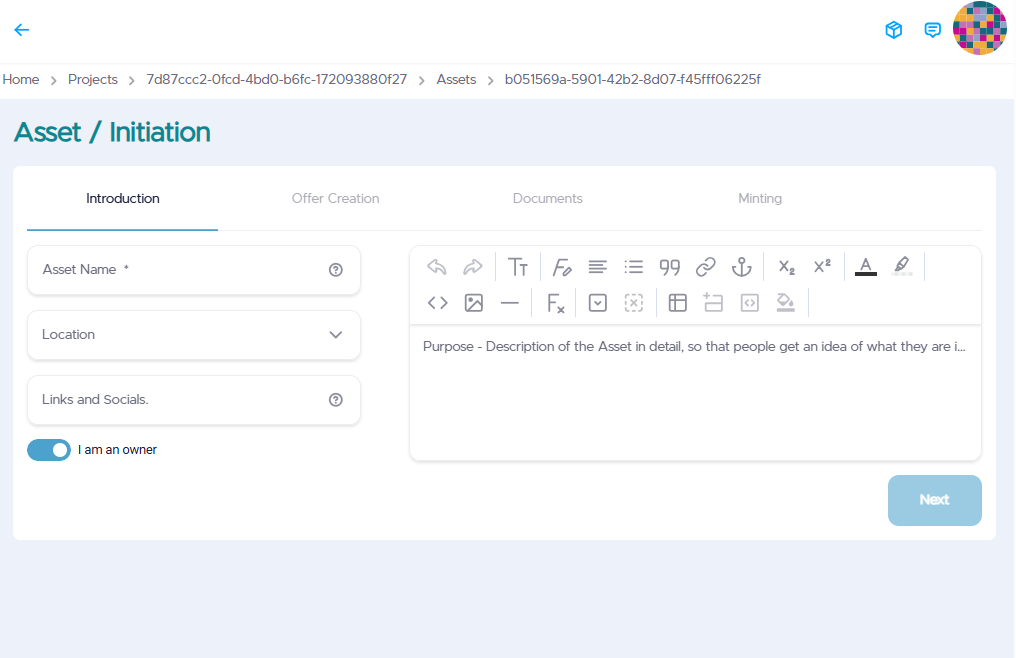This screenshot has height=658, width=1016.
Task: Insert a horizontal line in the editor
Action: [510, 302]
